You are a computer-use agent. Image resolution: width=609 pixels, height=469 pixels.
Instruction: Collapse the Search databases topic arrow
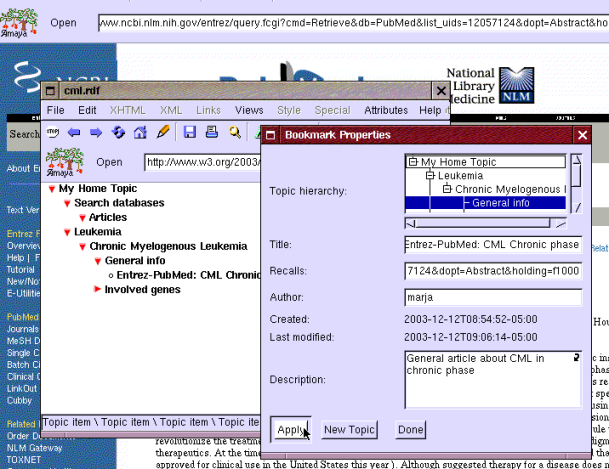point(67,203)
